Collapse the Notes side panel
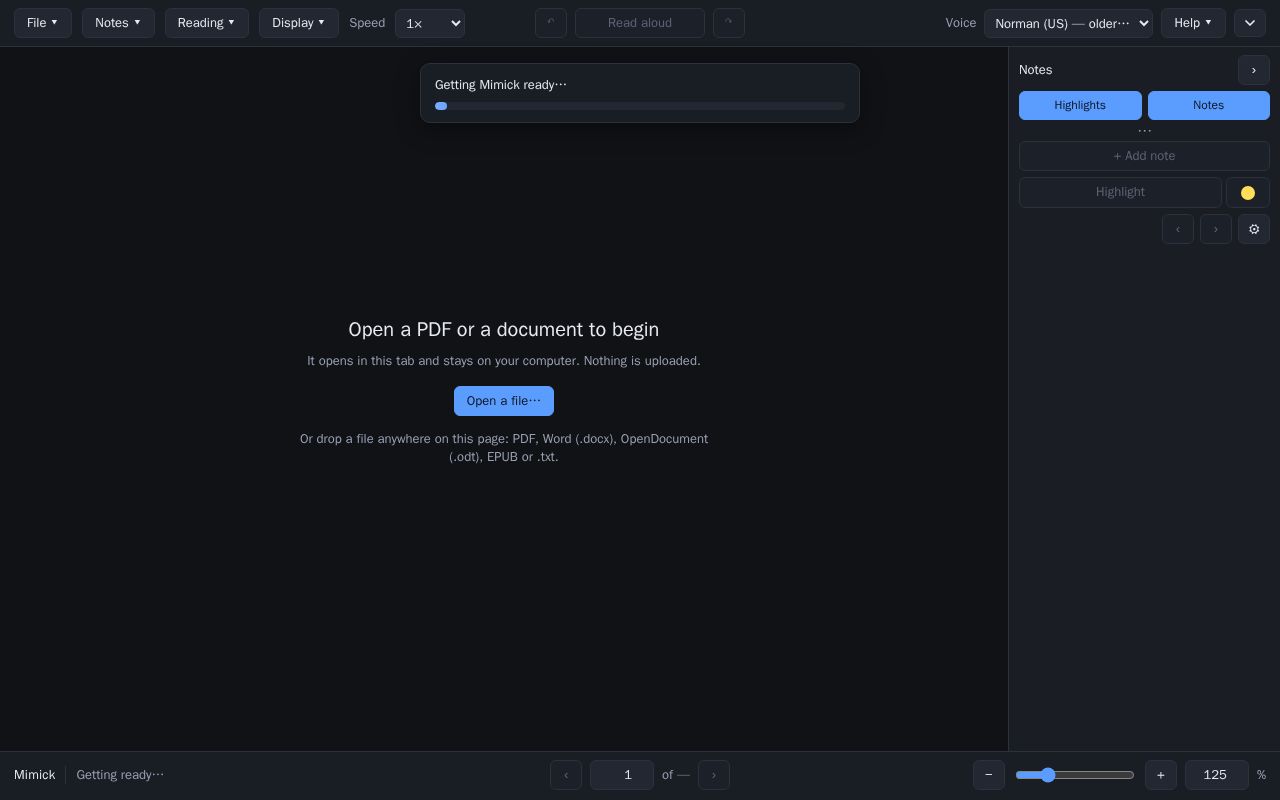Screen dimensions: 1280x800 click(x=1254, y=70)
